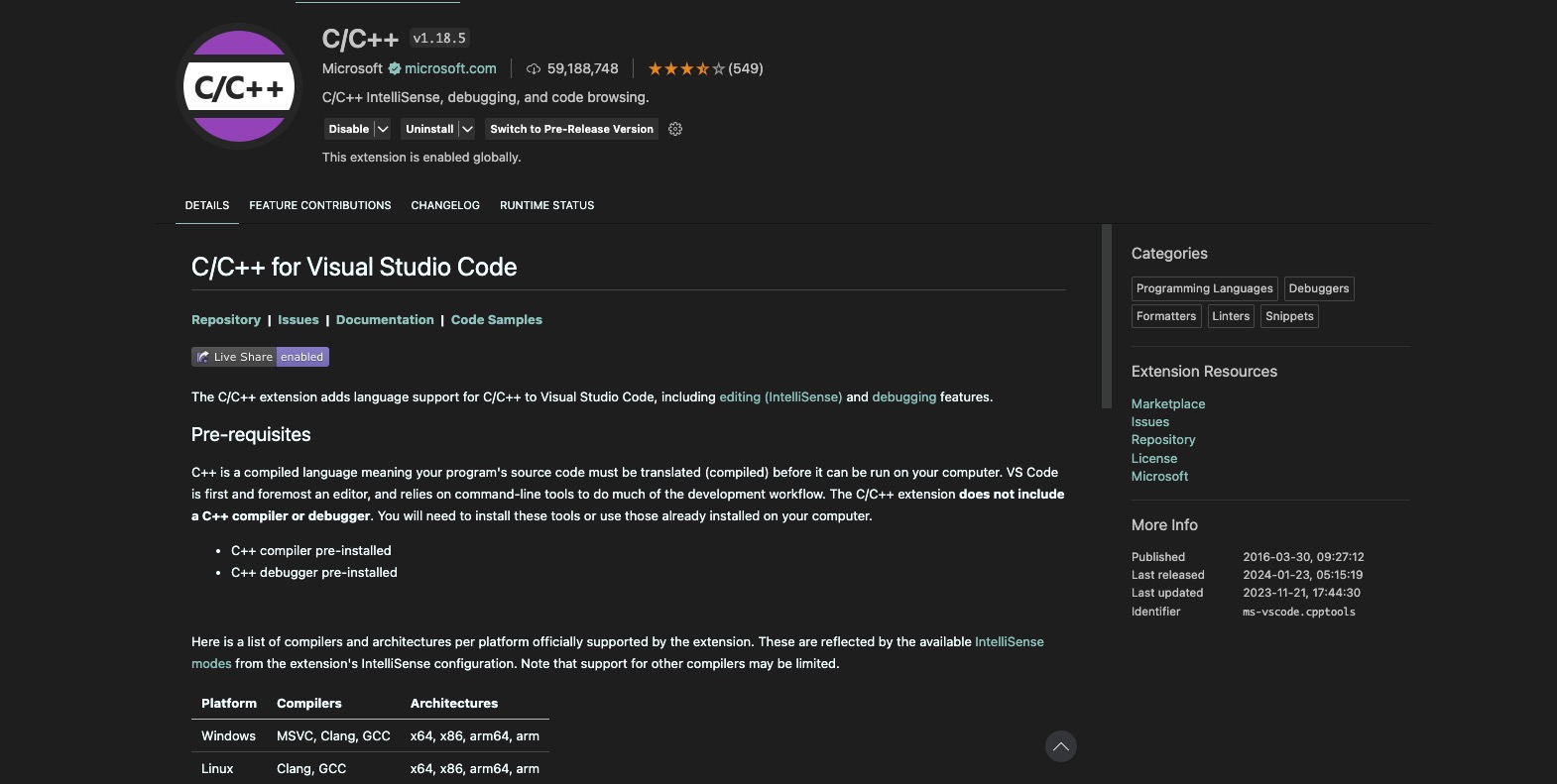Open the microsoft.com publisher link
Viewport: 1557px width, 784px height.
(x=450, y=68)
